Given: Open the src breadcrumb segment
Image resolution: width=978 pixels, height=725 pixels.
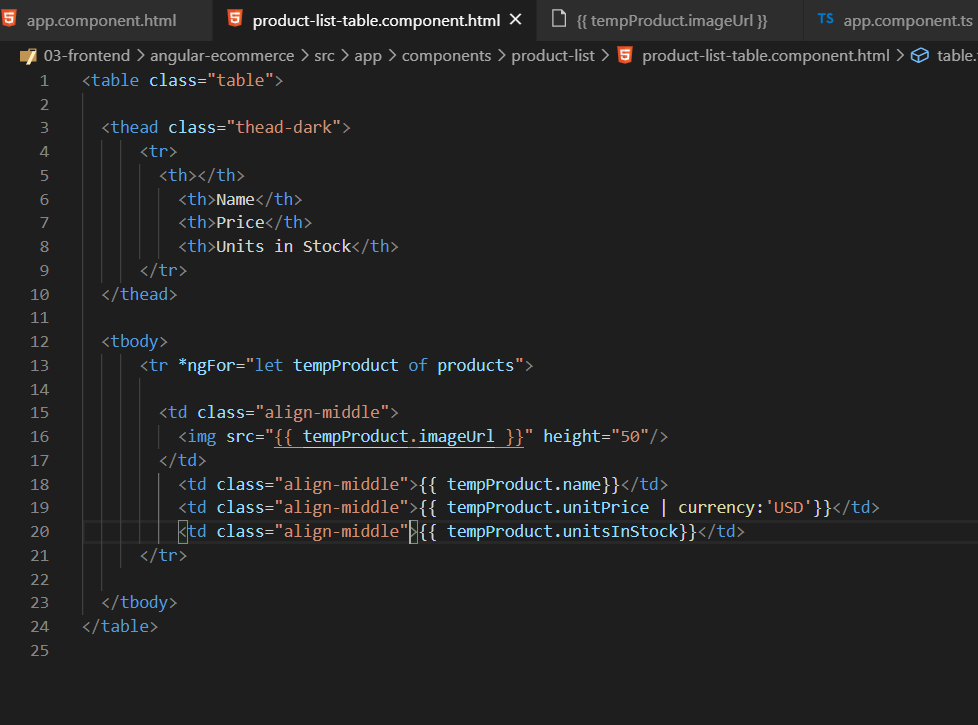Looking at the screenshot, I should (324, 56).
